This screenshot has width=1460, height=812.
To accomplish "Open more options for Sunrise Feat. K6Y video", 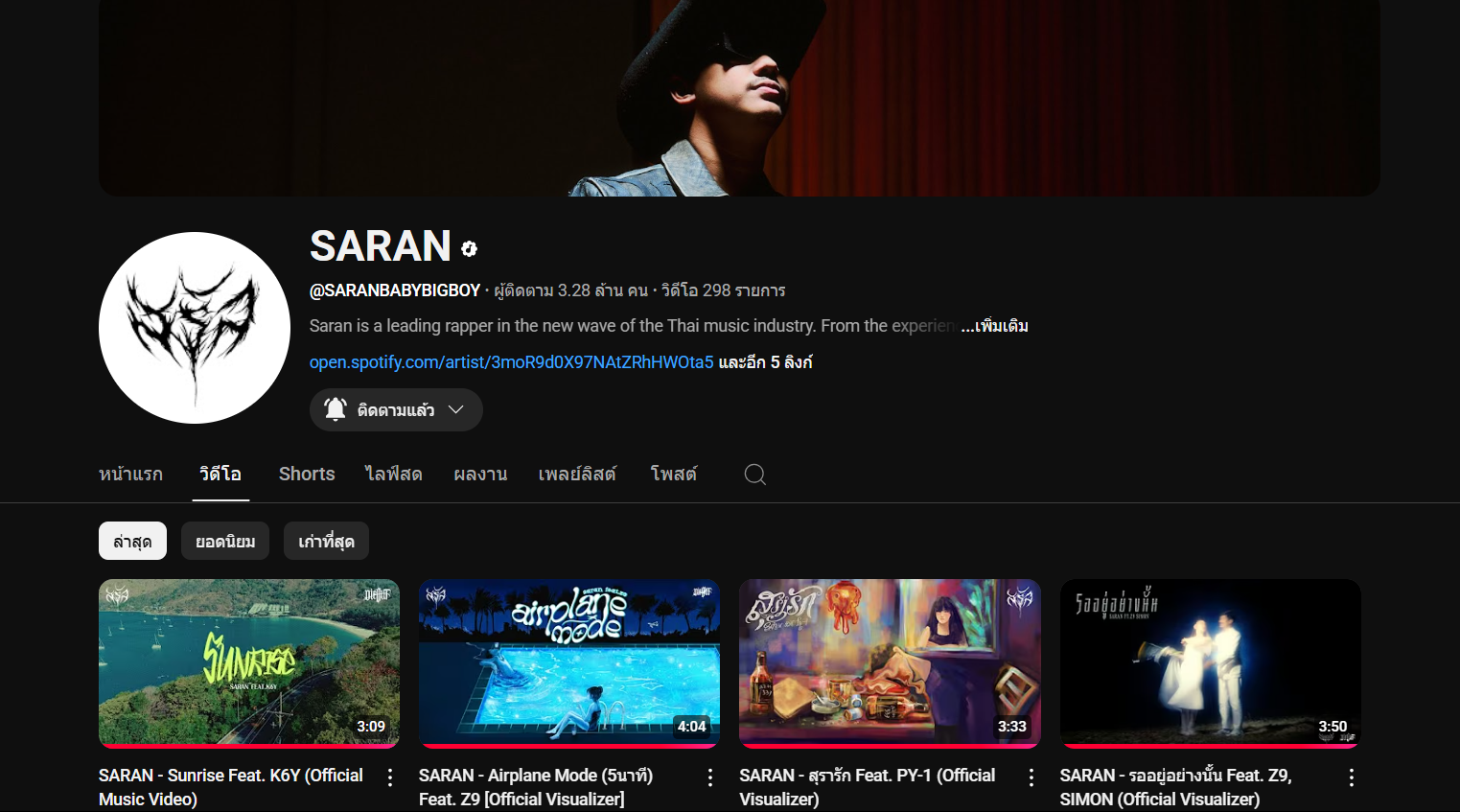I will pyautogui.click(x=390, y=777).
